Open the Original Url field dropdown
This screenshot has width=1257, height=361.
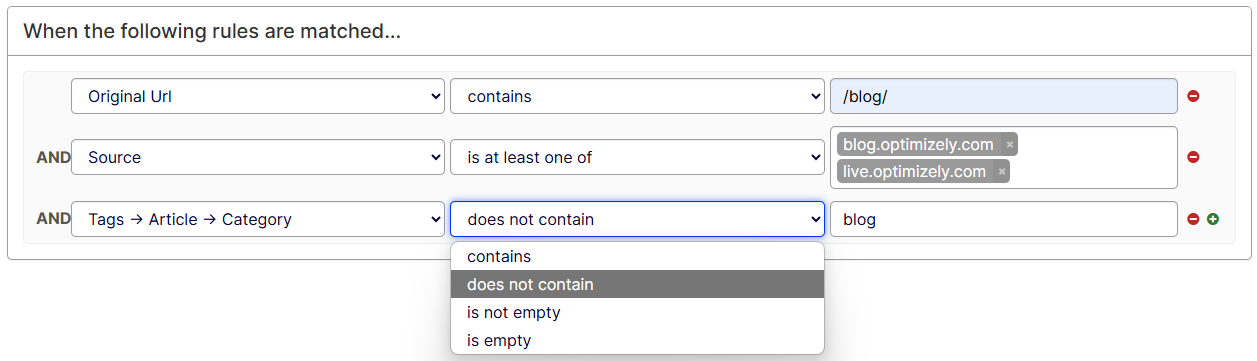(x=258, y=96)
